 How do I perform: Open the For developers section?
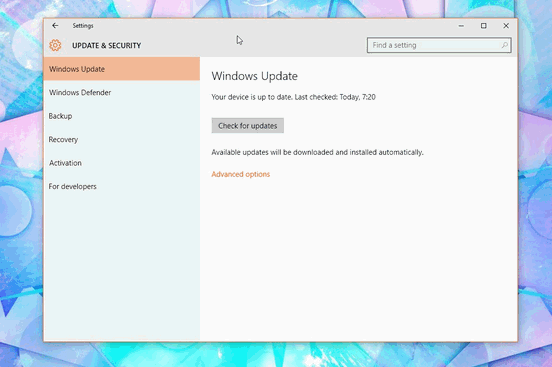[x=122, y=186]
